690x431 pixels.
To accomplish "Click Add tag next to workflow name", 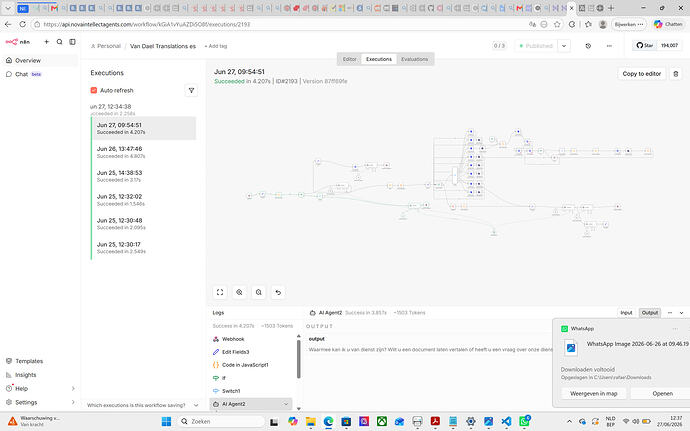I will coord(216,46).
